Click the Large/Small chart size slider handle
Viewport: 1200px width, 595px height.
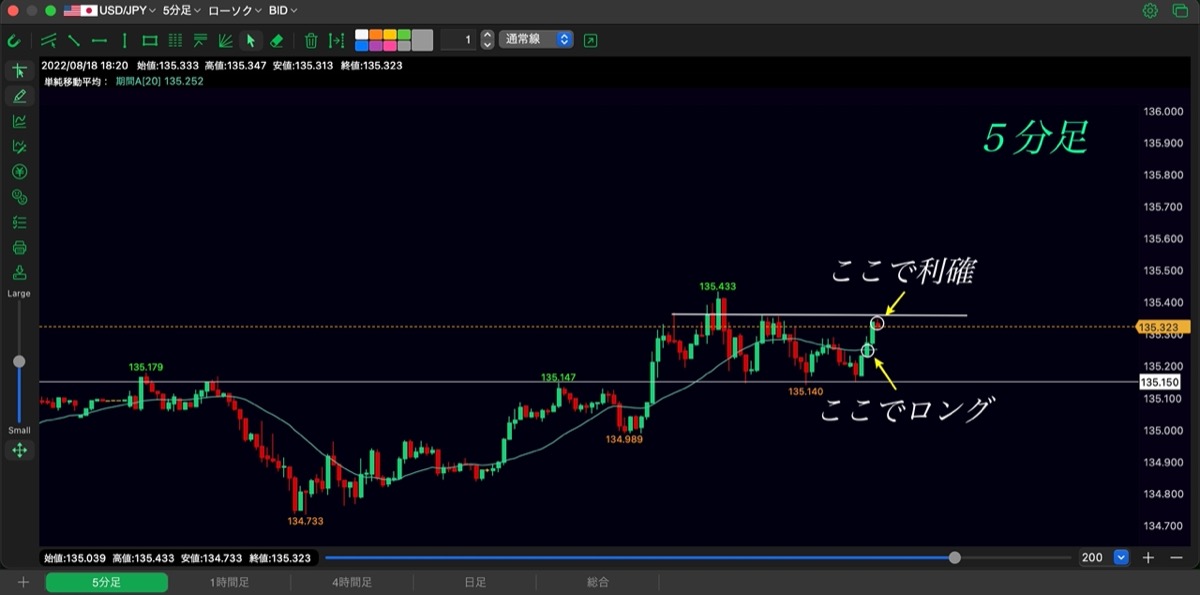[x=19, y=361]
